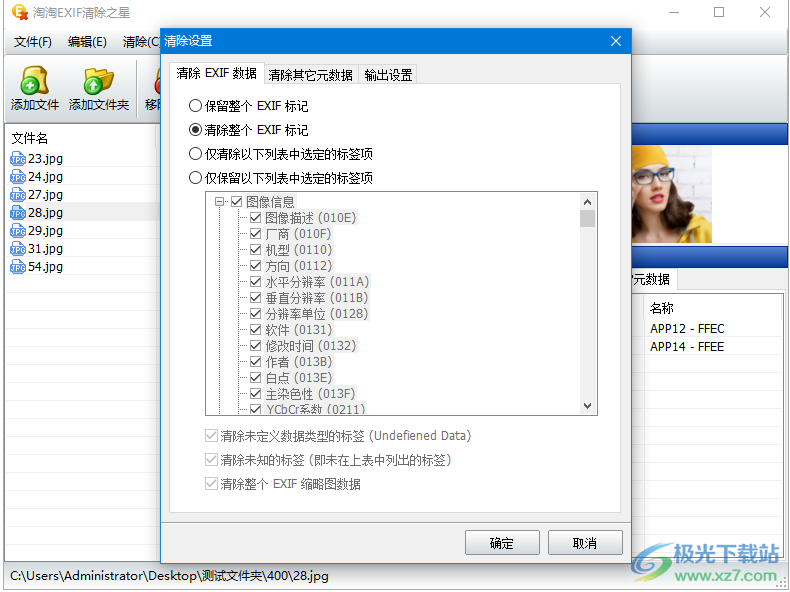
Task: Click the 31.jpg file icon
Action: tap(18, 249)
